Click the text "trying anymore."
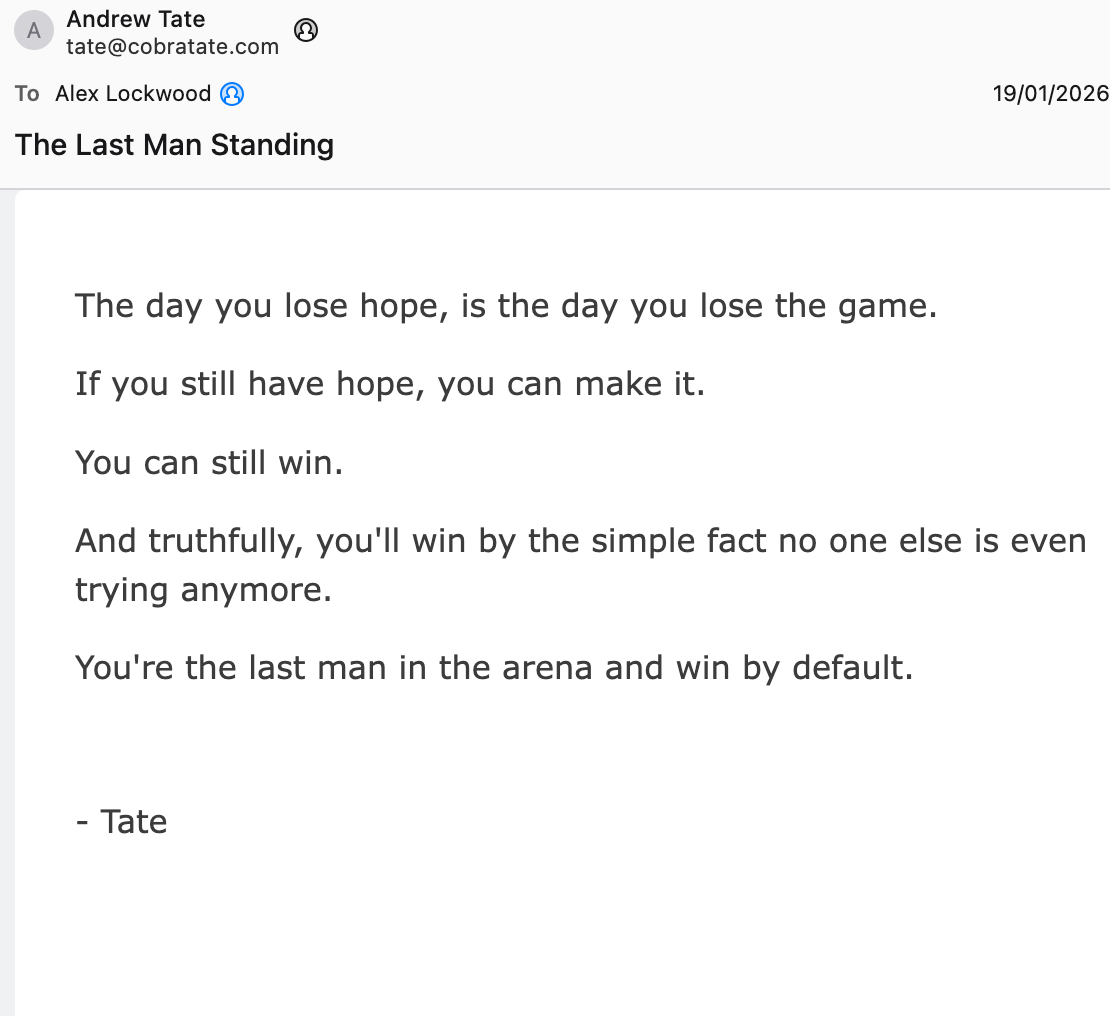1110x1016 pixels. [x=203, y=590]
